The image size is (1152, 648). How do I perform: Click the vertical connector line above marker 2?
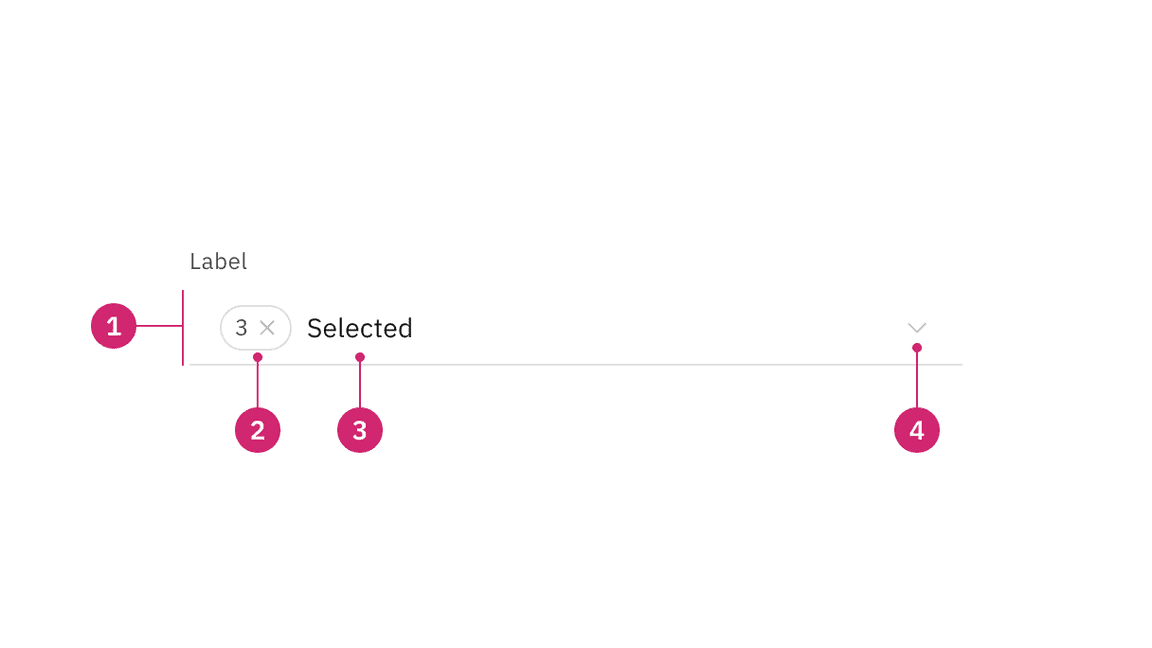point(258,385)
